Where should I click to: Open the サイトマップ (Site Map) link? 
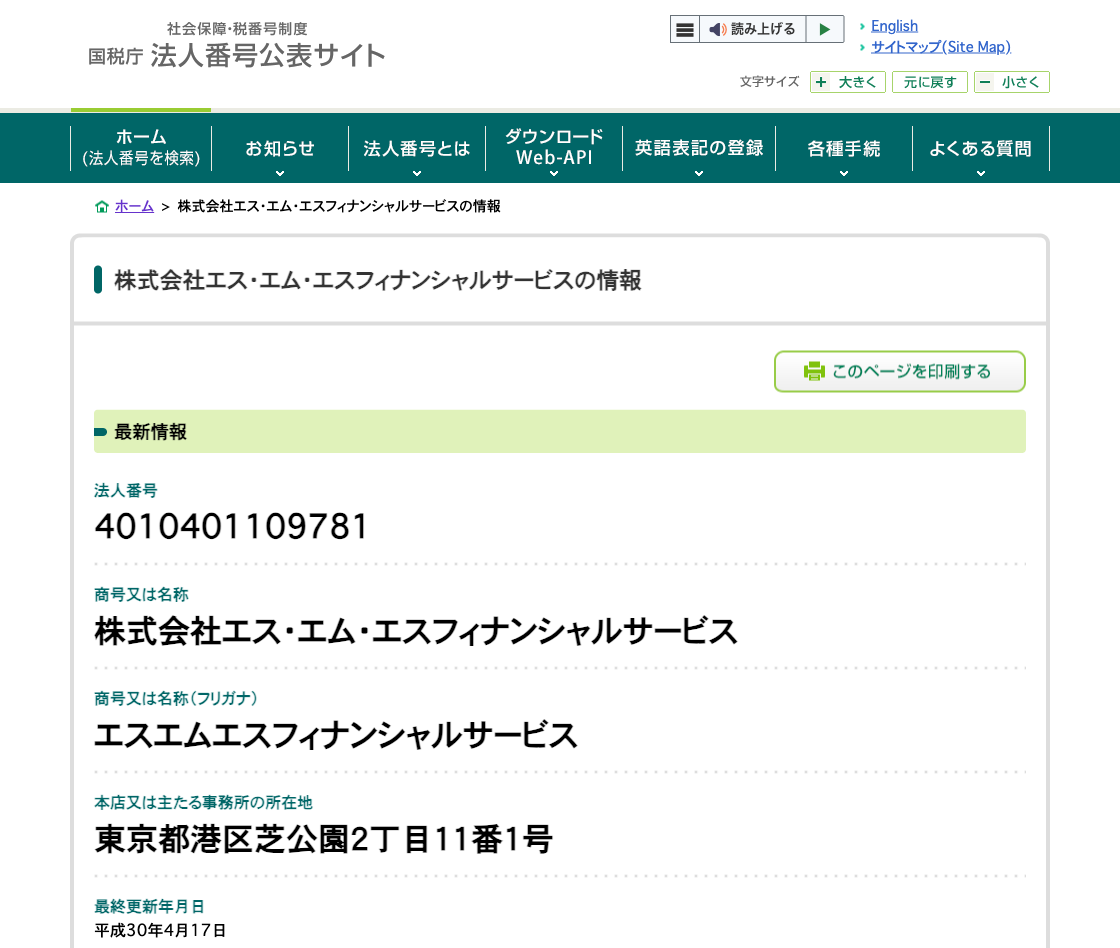(x=941, y=47)
